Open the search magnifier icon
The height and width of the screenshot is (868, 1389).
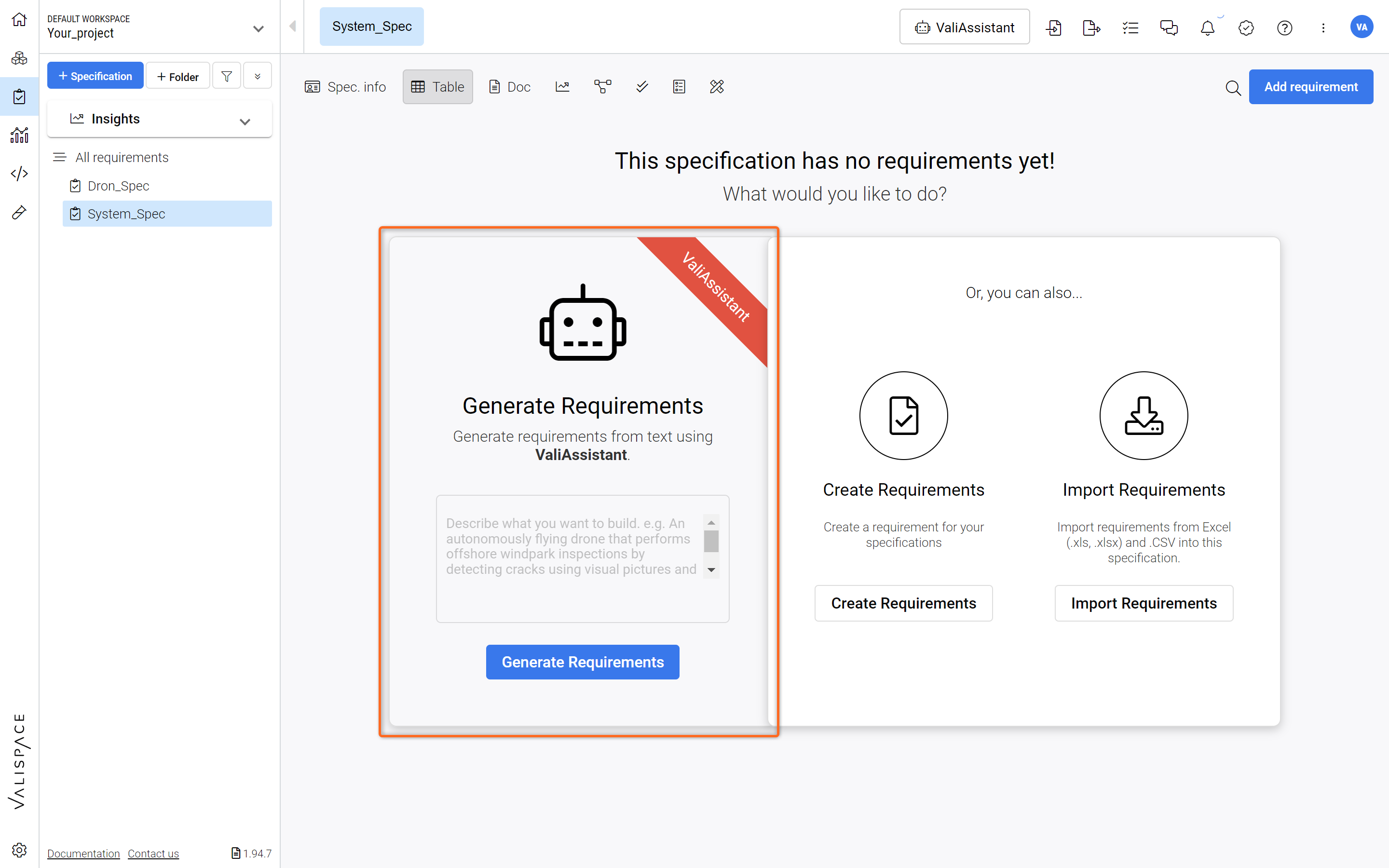[x=1233, y=87]
